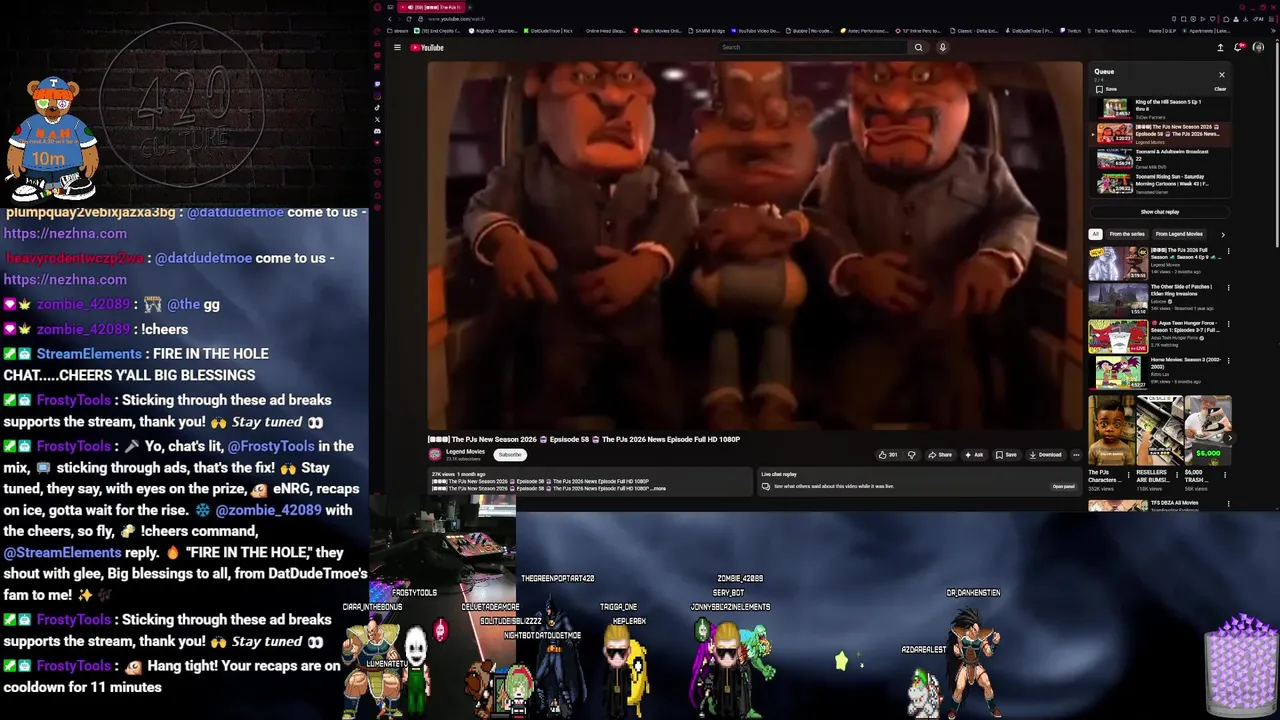Image resolution: width=1280 pixels, height=720 pixels.
Task: Open the account avatar menu
Action: coord(1258,47)
